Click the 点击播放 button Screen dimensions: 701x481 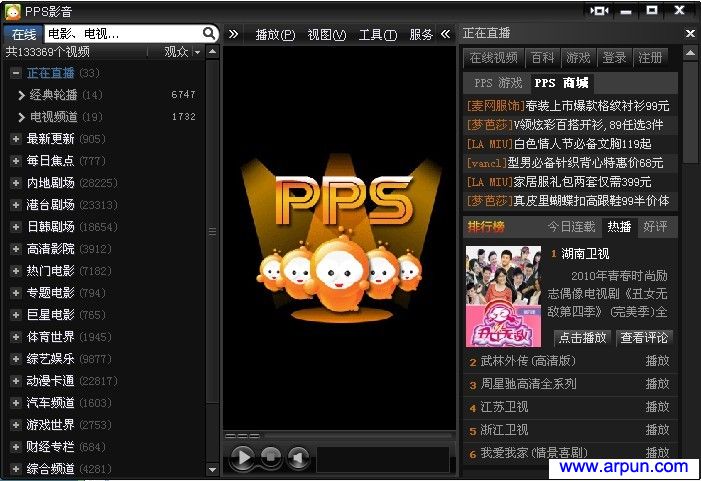point(583,338)
